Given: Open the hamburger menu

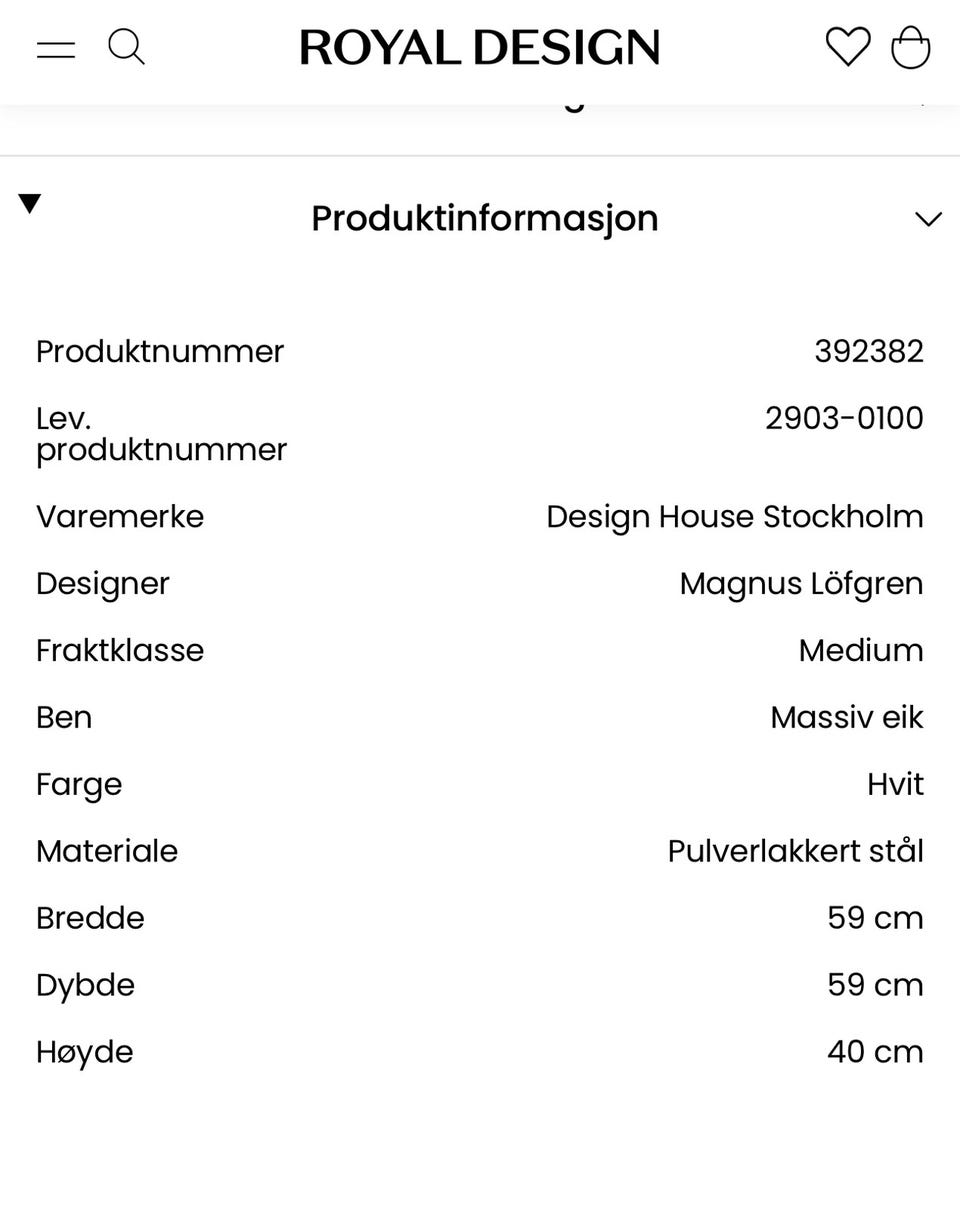Looking at the screenshot, I should 56,48.
